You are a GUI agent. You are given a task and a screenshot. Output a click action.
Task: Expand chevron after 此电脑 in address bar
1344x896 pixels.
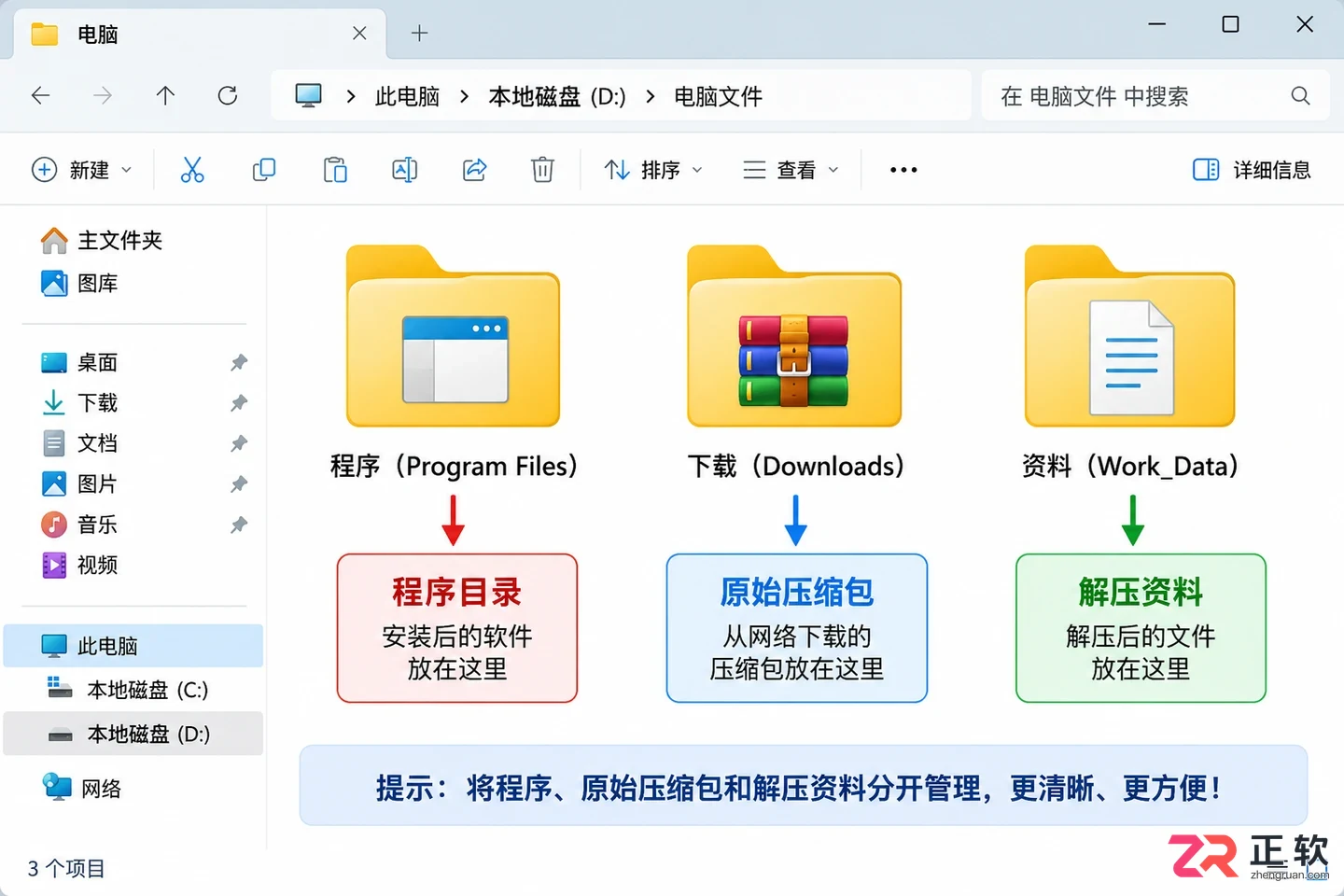click(x=464, y=96)
